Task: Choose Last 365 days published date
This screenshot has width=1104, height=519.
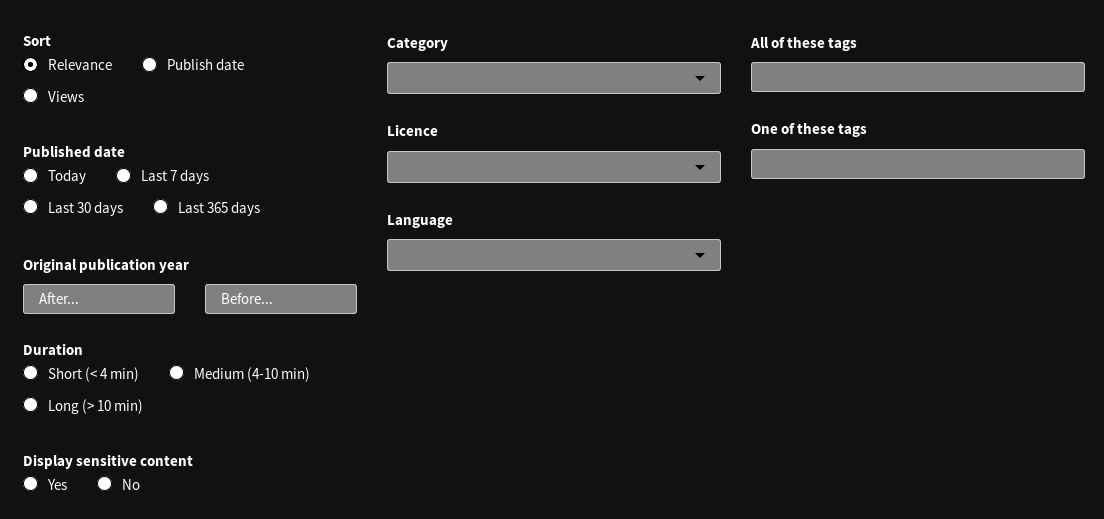Action: click(x=161, y=207)
